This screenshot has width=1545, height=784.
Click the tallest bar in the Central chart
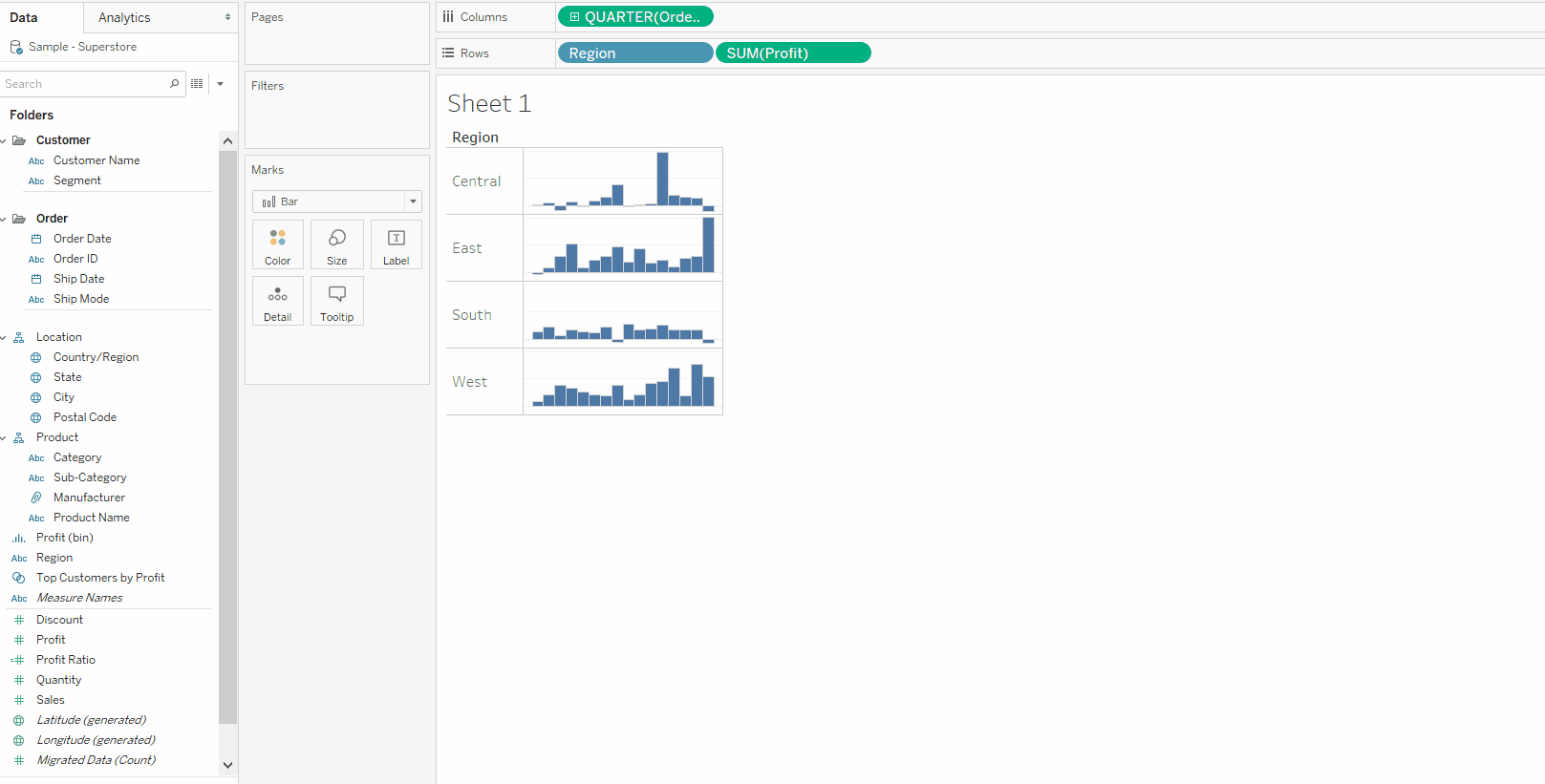pyautogui.click(x=663, y=179)
